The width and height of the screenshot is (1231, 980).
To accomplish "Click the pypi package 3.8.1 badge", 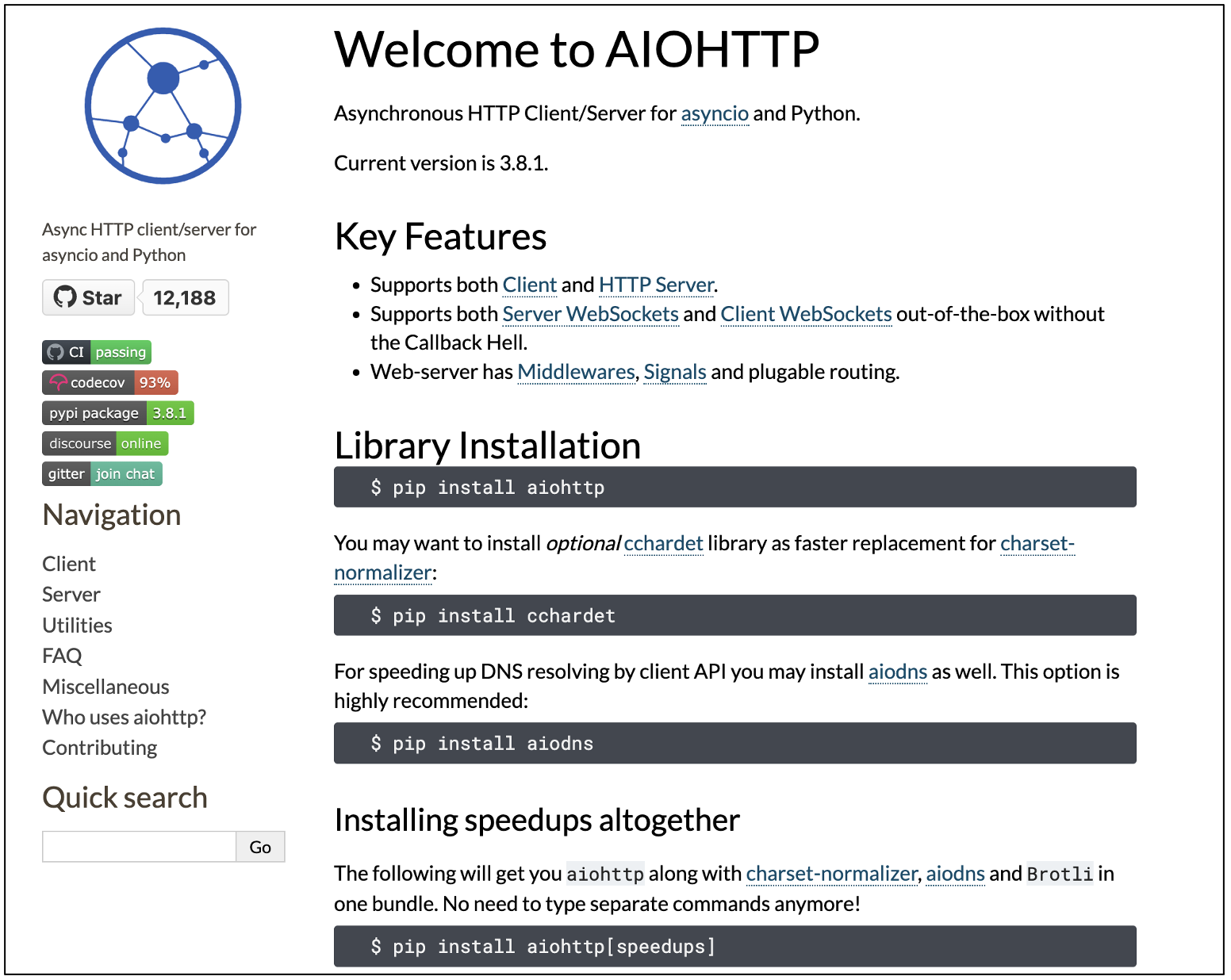I will click(x=118, y=413).
